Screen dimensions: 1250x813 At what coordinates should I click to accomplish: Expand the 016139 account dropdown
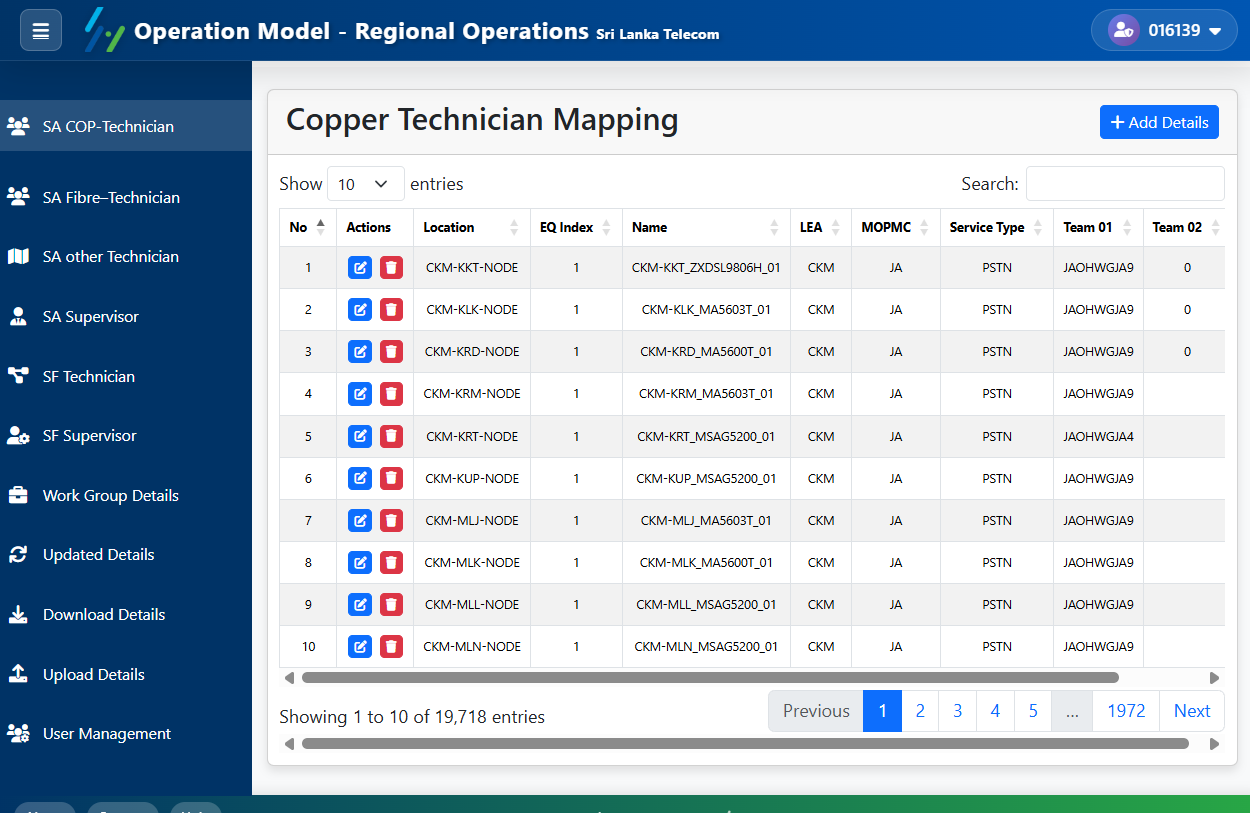coord(1165,30)
